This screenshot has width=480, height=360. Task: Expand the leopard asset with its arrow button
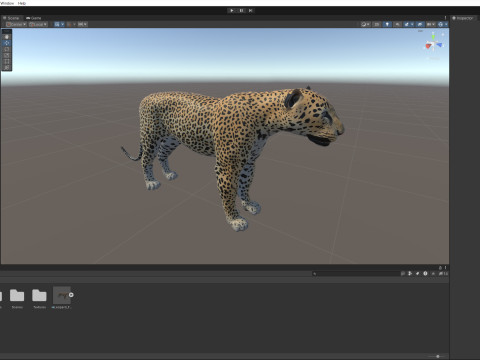click(x=71, y=295)
